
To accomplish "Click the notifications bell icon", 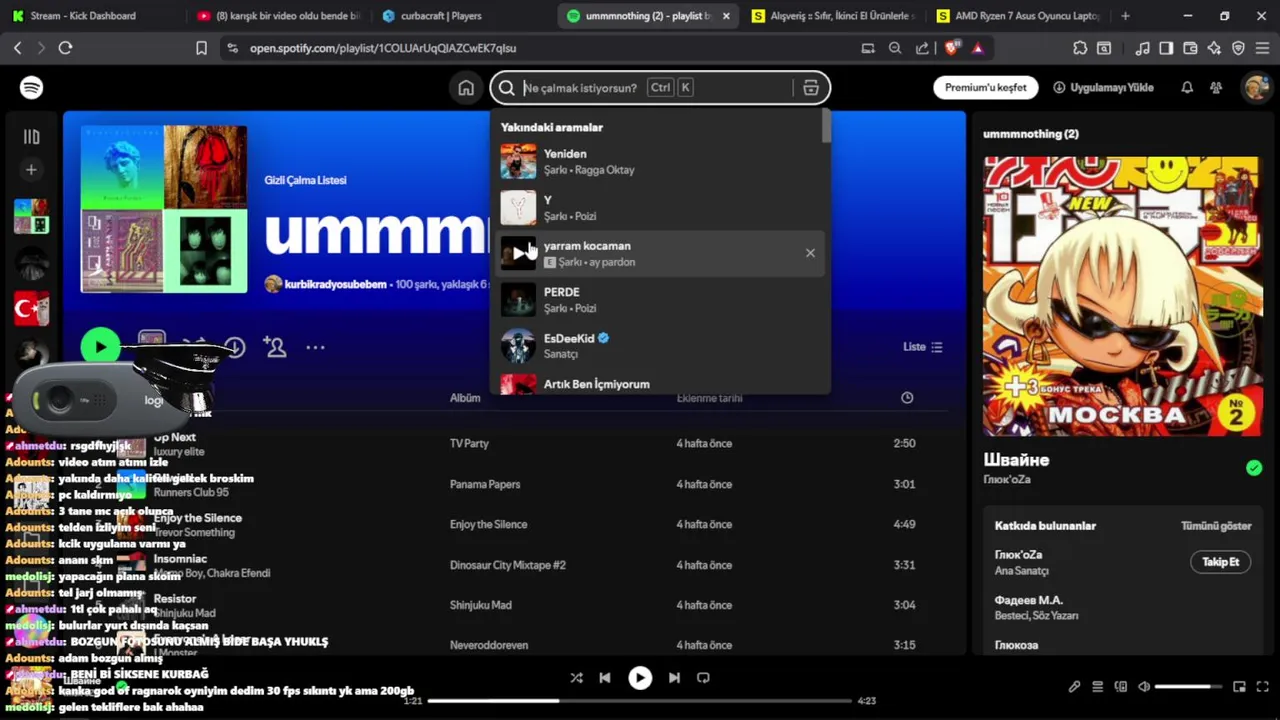I will (x=1187, y=88).
